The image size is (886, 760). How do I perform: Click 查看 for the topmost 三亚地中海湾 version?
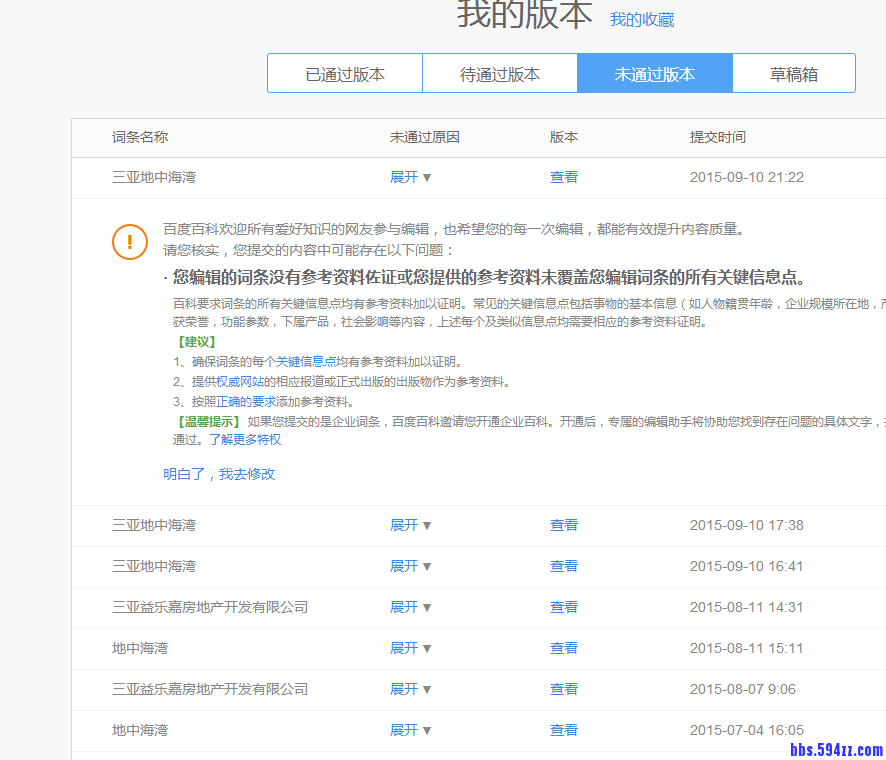563,176
